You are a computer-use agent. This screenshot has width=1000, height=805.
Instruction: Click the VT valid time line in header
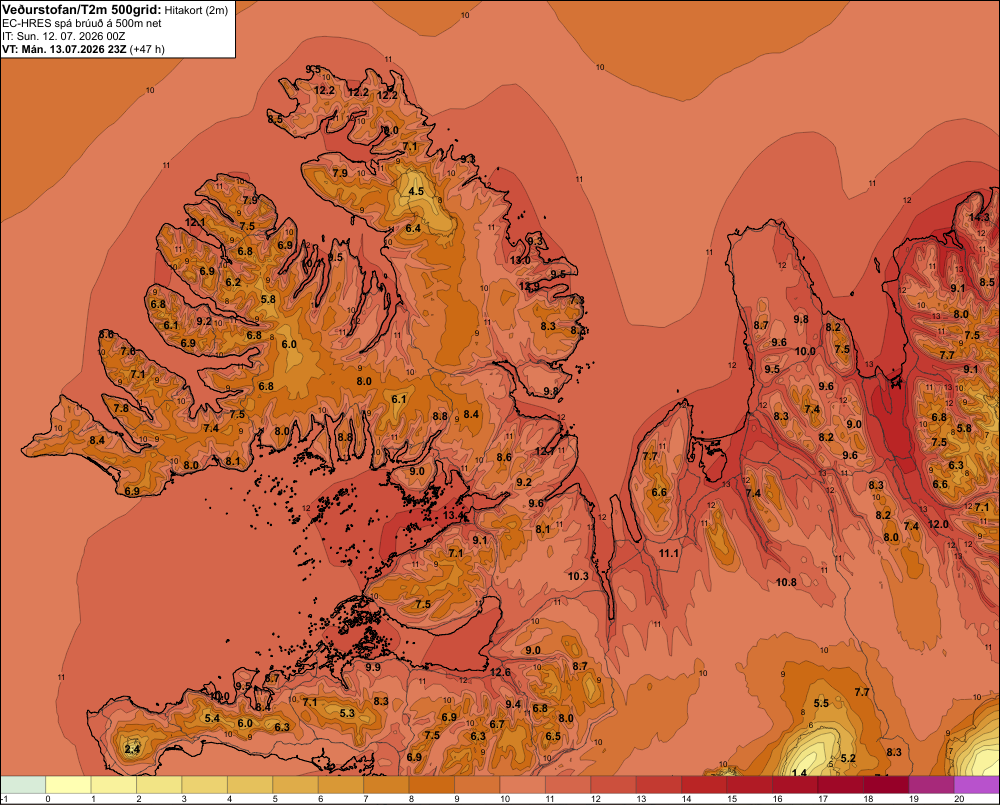pyautogui.click(x=83, y=49)
